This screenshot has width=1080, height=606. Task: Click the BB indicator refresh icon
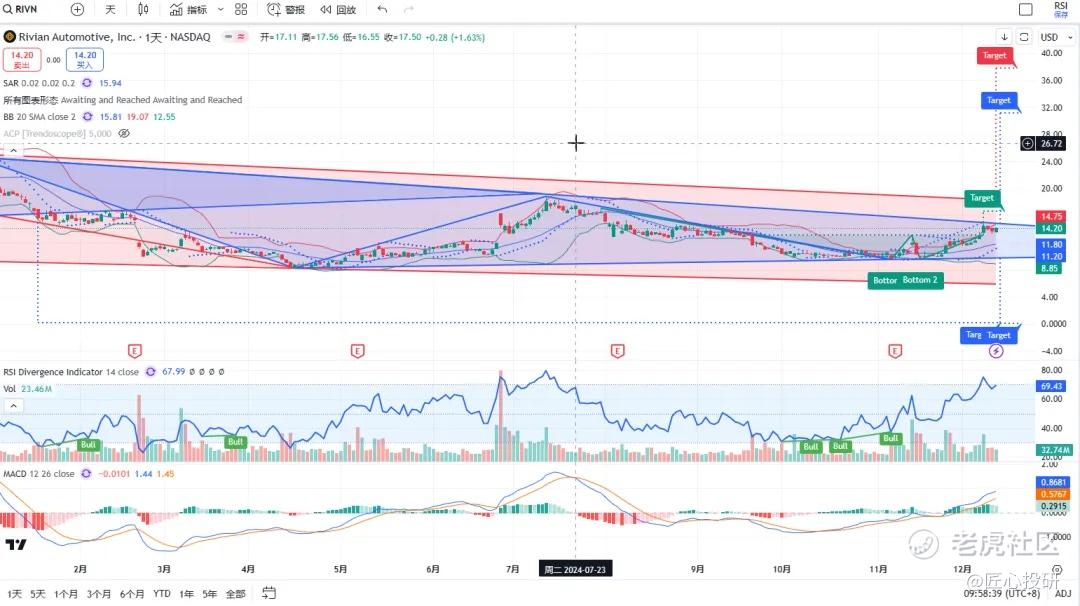pos(87,116)
